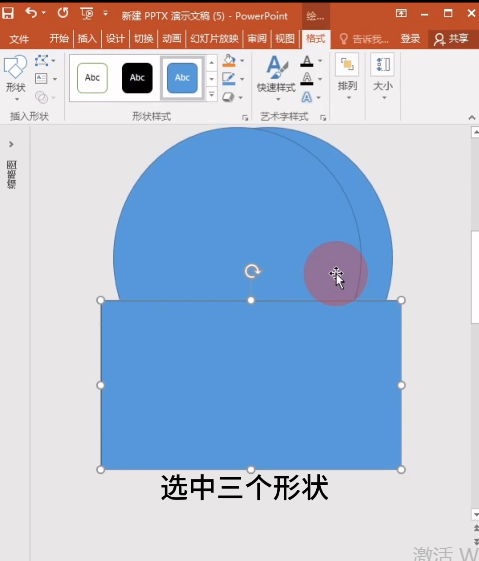Click the Shape Effects icon
Viewport: 479px width, 561px height.
click(228, 97)
